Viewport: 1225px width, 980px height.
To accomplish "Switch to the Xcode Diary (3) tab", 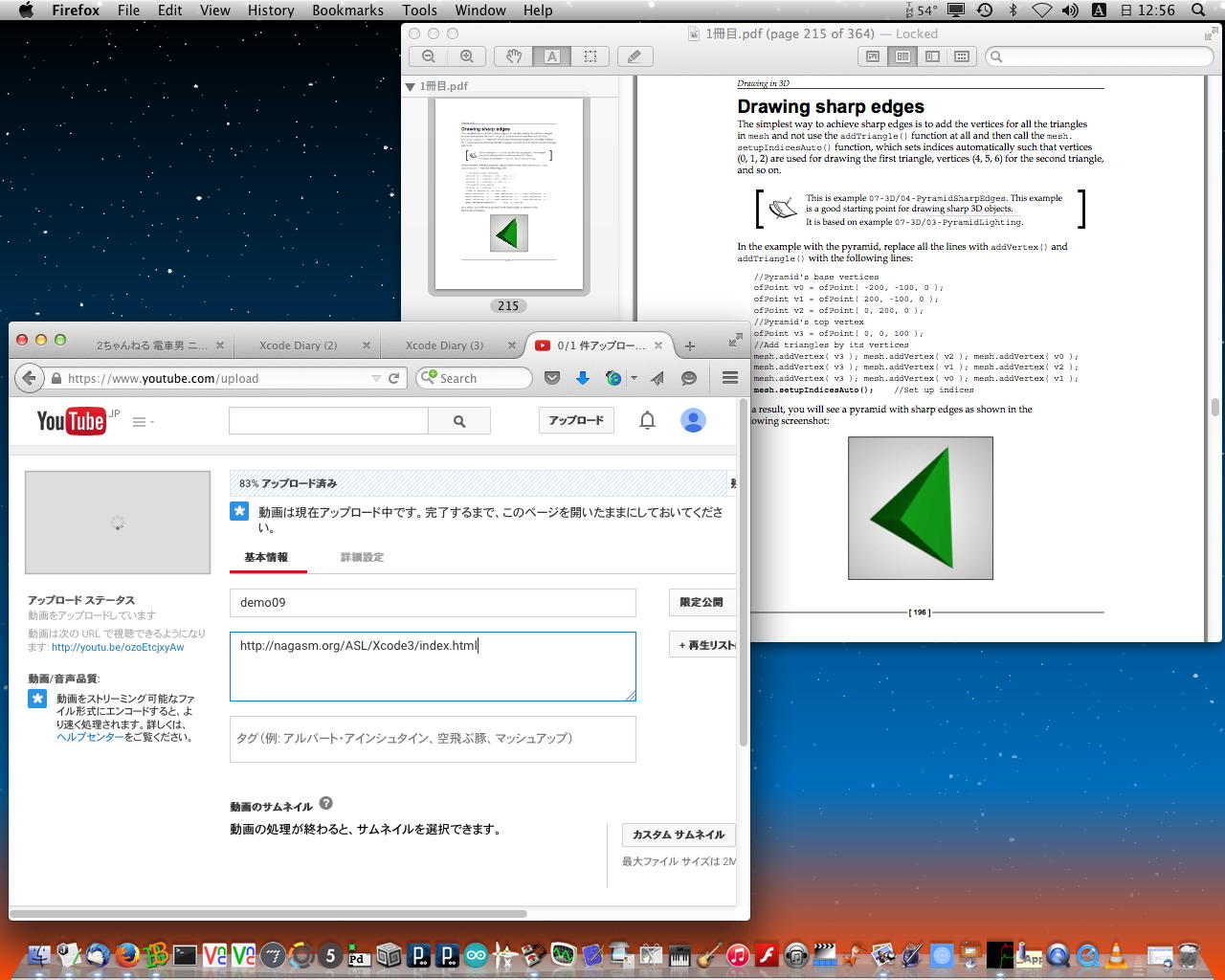I will [x=445, y=345].
